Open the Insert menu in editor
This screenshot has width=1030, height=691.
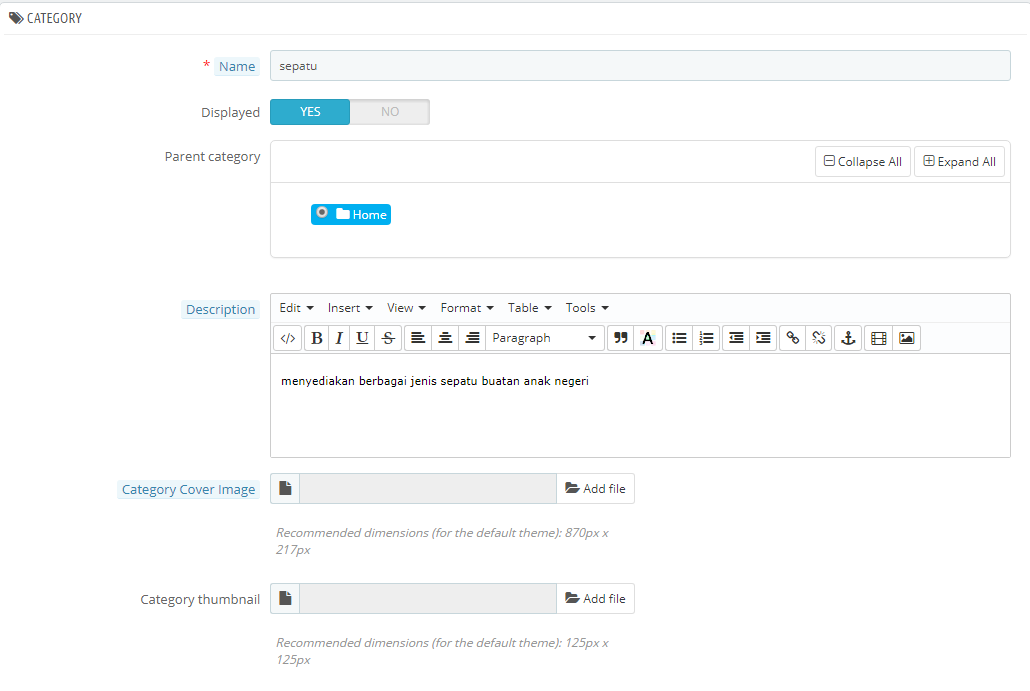pos(350,308)
